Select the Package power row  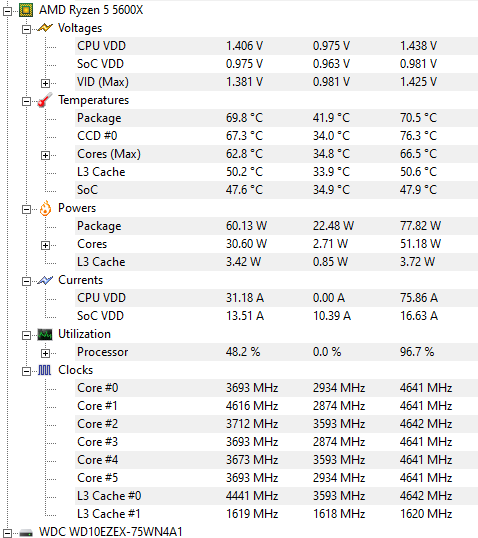(x=276, y=226)
